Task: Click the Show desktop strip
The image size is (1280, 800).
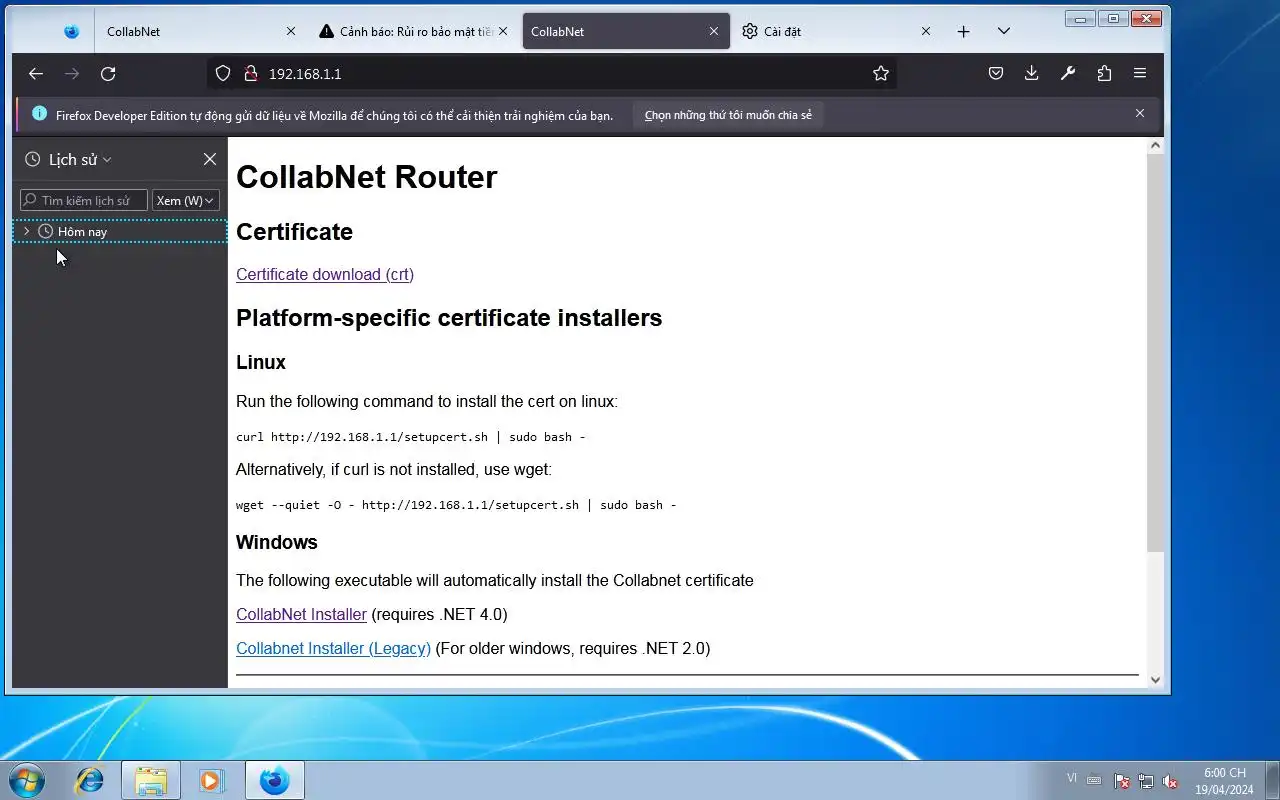Action: (x=1272, y=780)
